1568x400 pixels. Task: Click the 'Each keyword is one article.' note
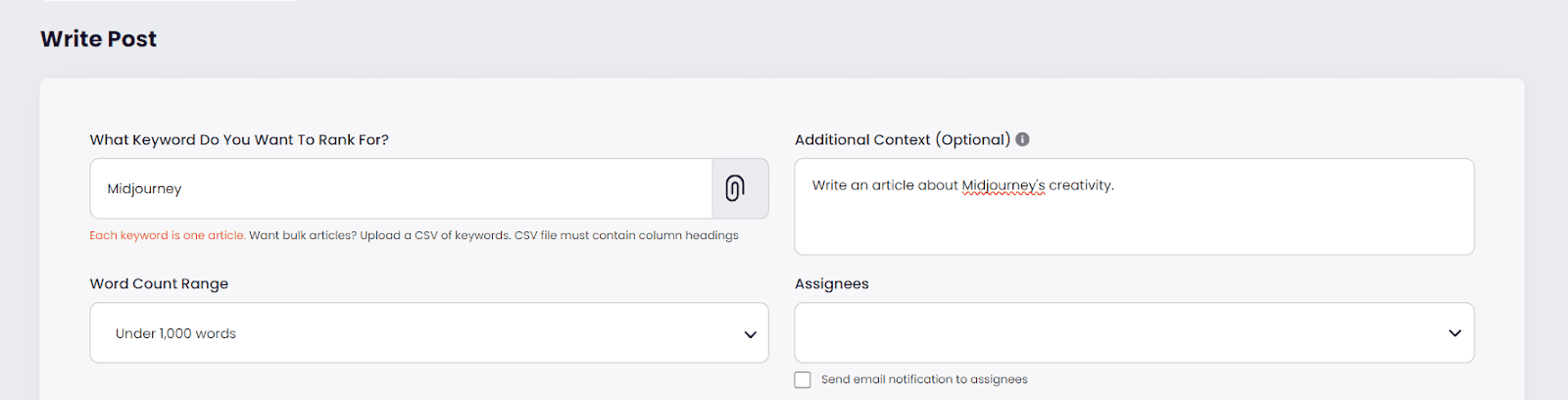tap(168, 235)
